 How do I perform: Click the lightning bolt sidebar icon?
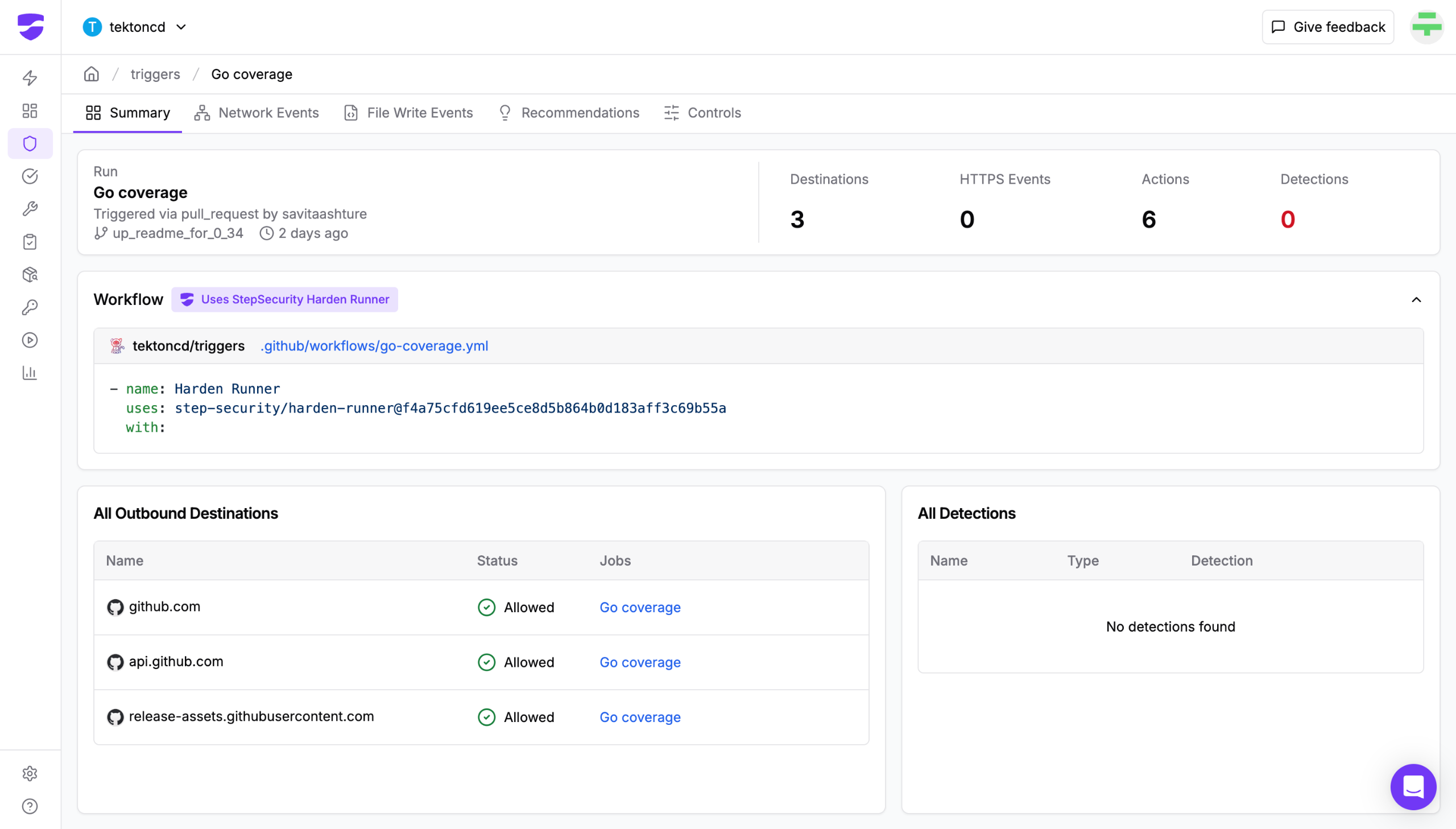tap(30, 77)
